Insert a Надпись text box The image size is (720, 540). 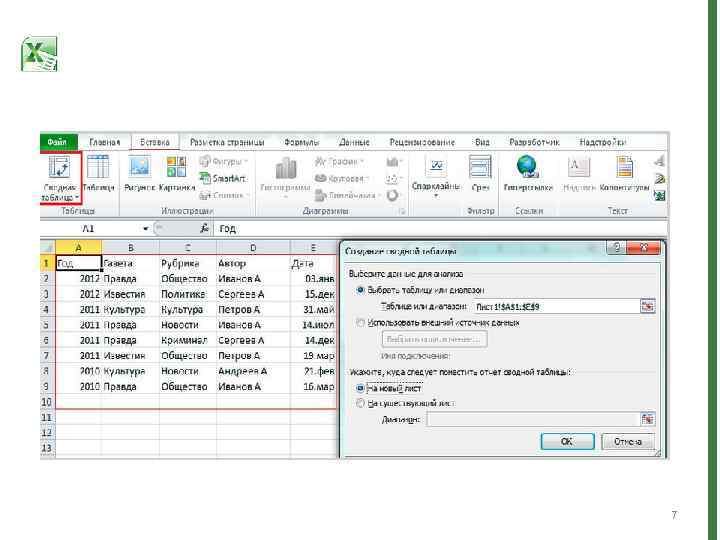[x=579, y=173]
